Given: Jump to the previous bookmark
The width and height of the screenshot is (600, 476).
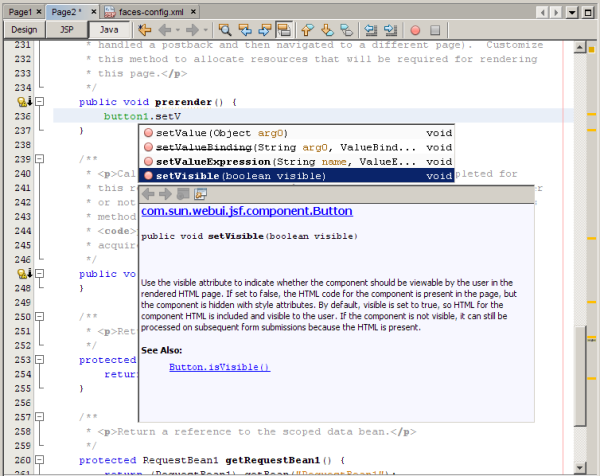Looking at the screenshot, I should 307,30.
